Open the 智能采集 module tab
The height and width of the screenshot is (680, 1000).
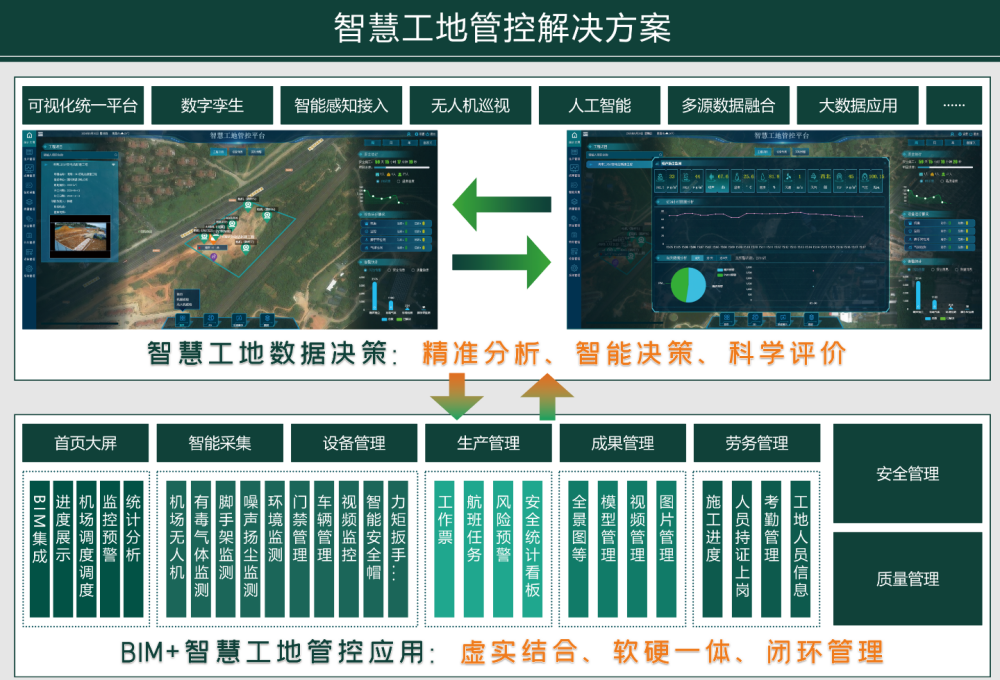[219, 443]
